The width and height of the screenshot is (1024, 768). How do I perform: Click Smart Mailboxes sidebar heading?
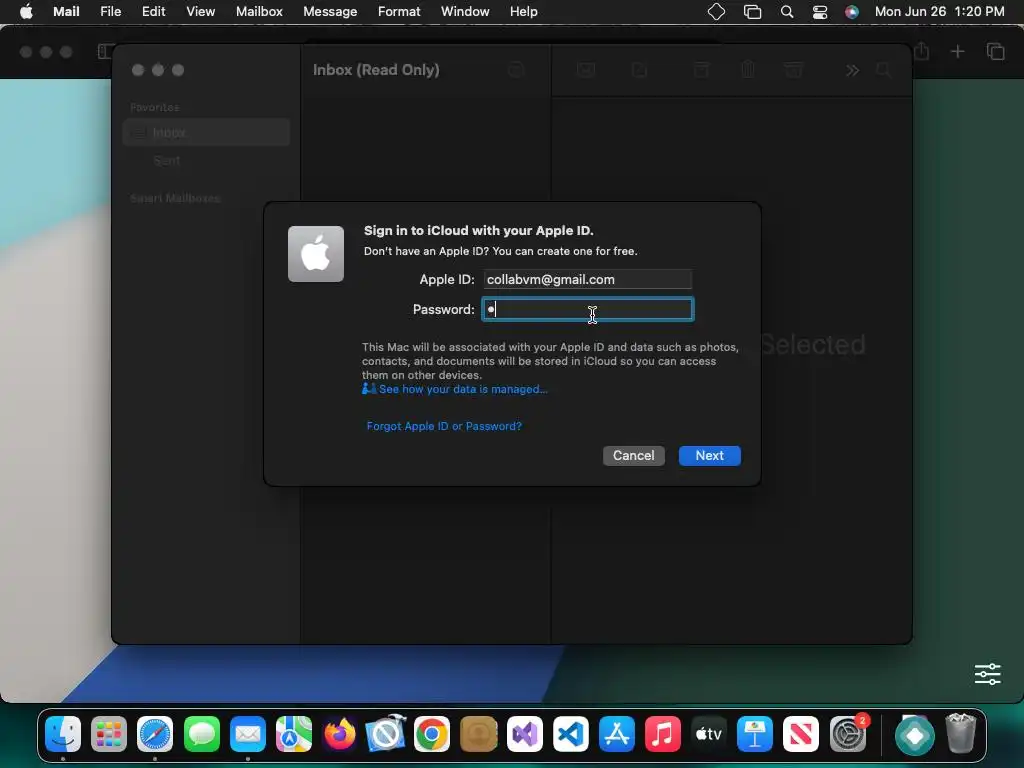[x=175, y=198]
